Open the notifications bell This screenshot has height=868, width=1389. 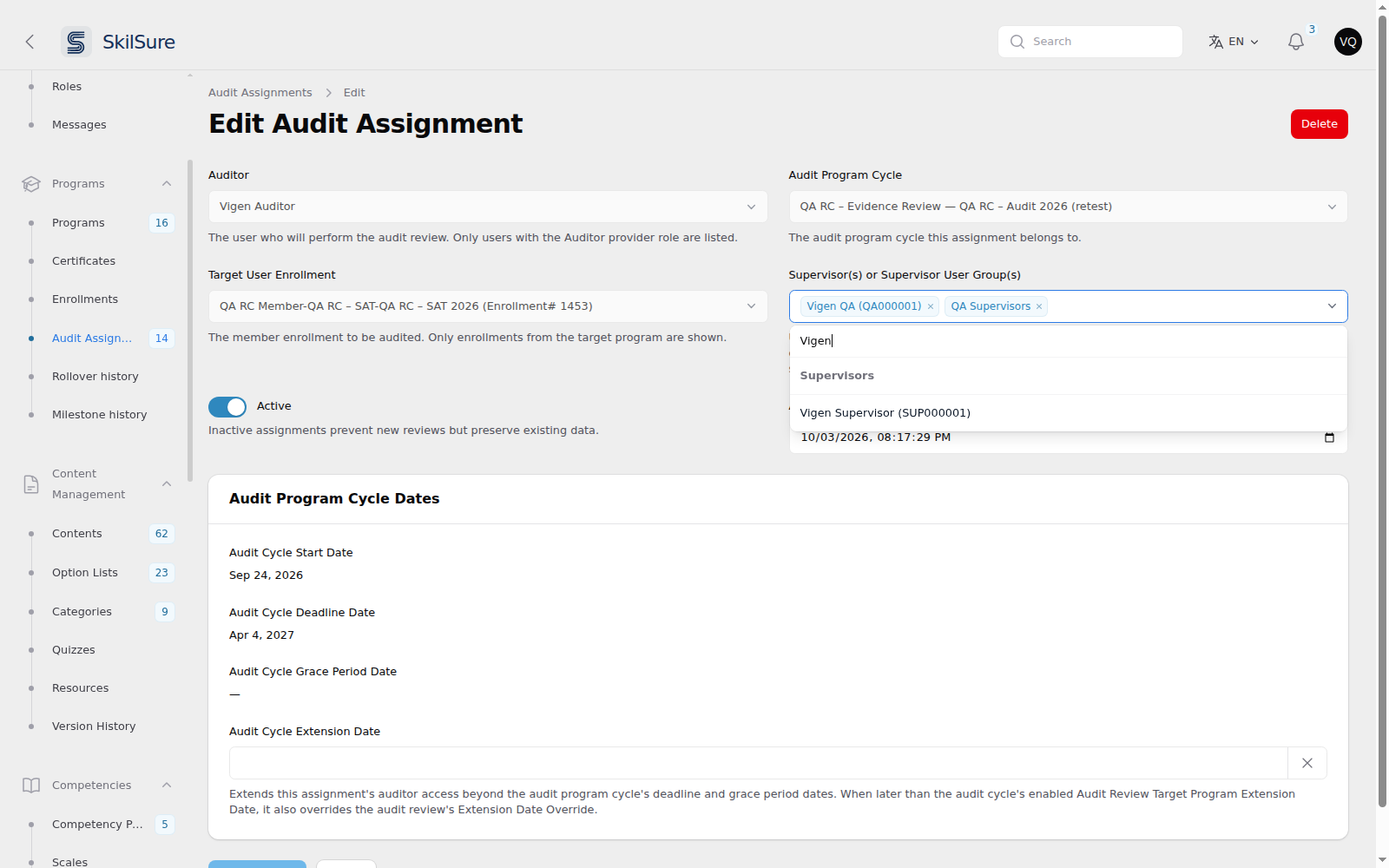1296,42
